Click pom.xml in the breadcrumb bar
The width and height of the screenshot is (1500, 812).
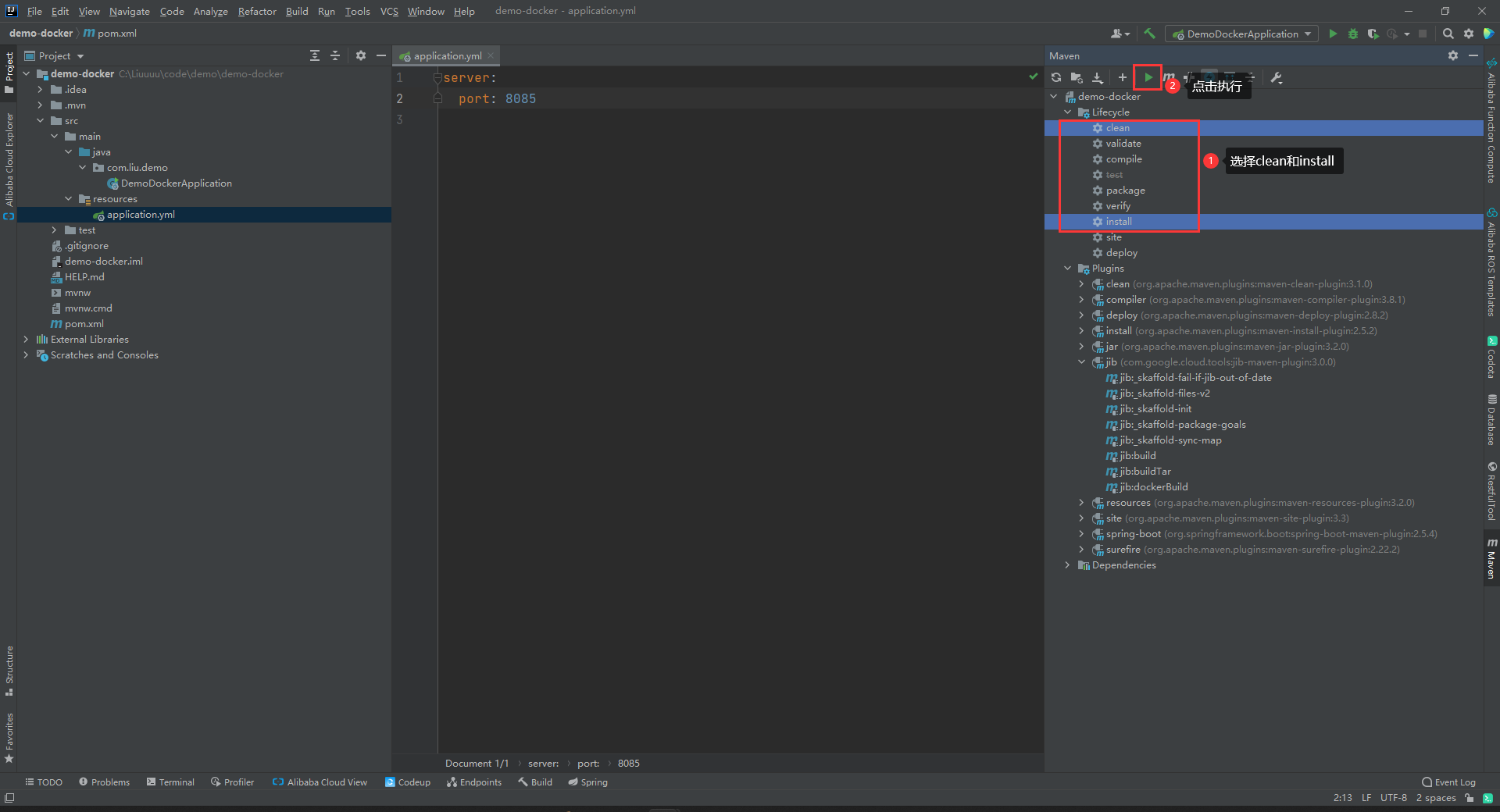pos(110,34)
